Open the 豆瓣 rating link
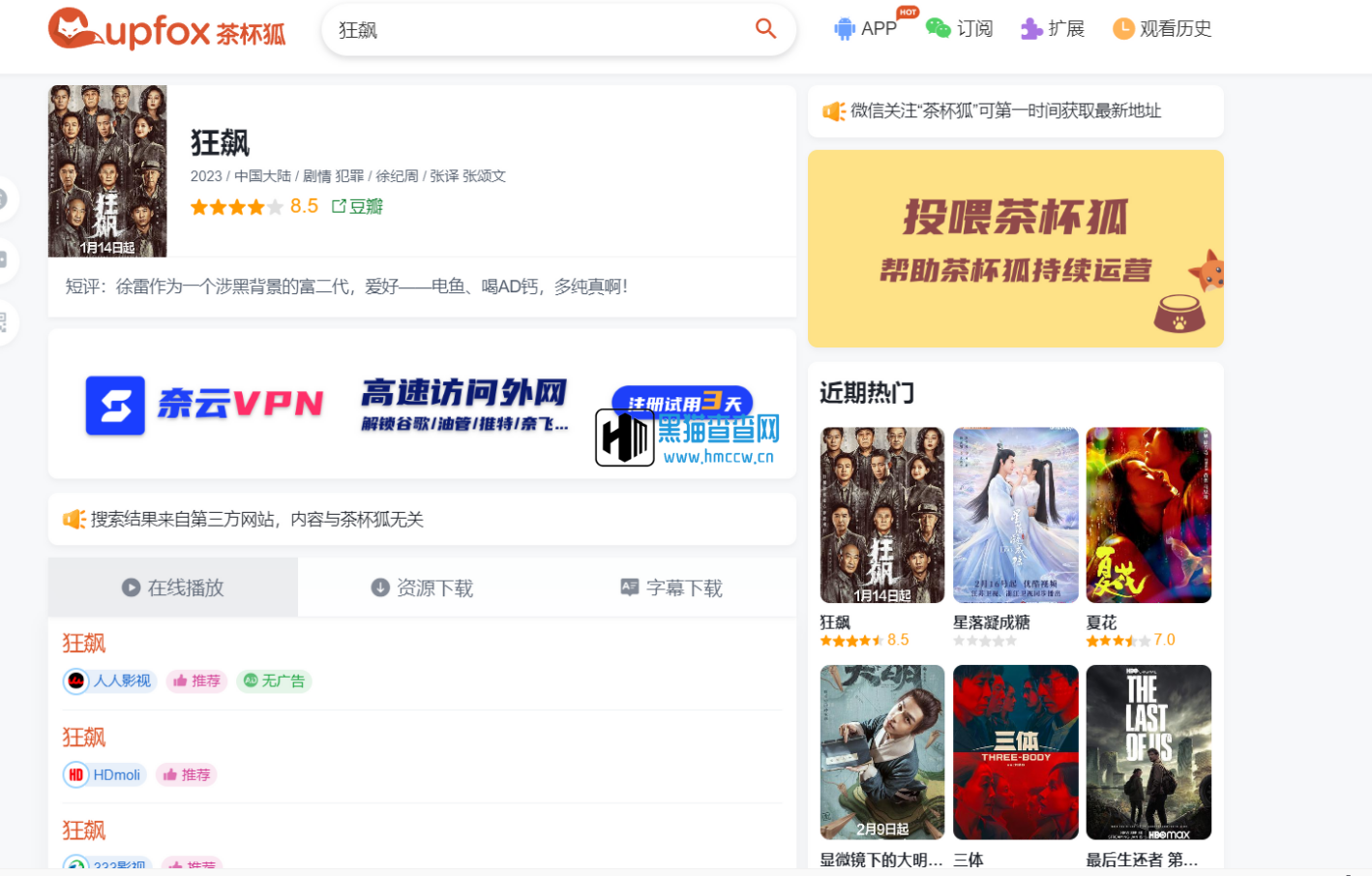The height and width of the screenshot is (876, 1372). click(365, 205)
